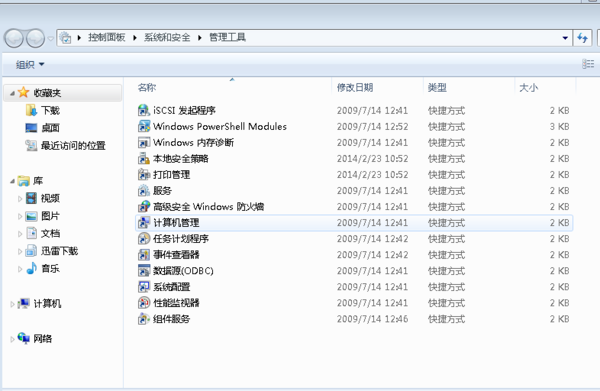
Task: Expand the 迅雷下载 library node
Action: click(x=20, y=251)
